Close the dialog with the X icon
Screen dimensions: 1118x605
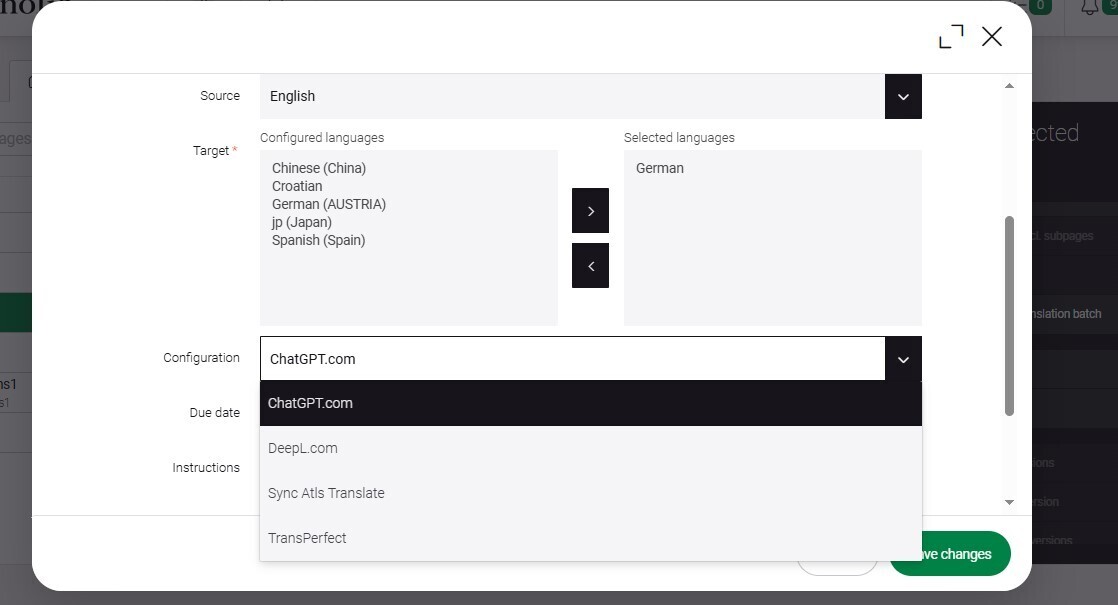click(992, 37)
